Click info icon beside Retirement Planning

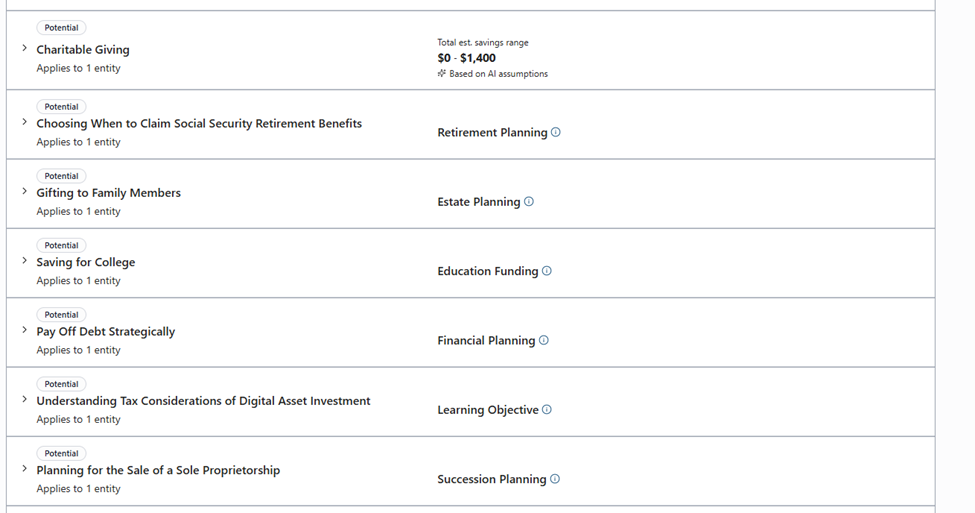click(556, 132)
